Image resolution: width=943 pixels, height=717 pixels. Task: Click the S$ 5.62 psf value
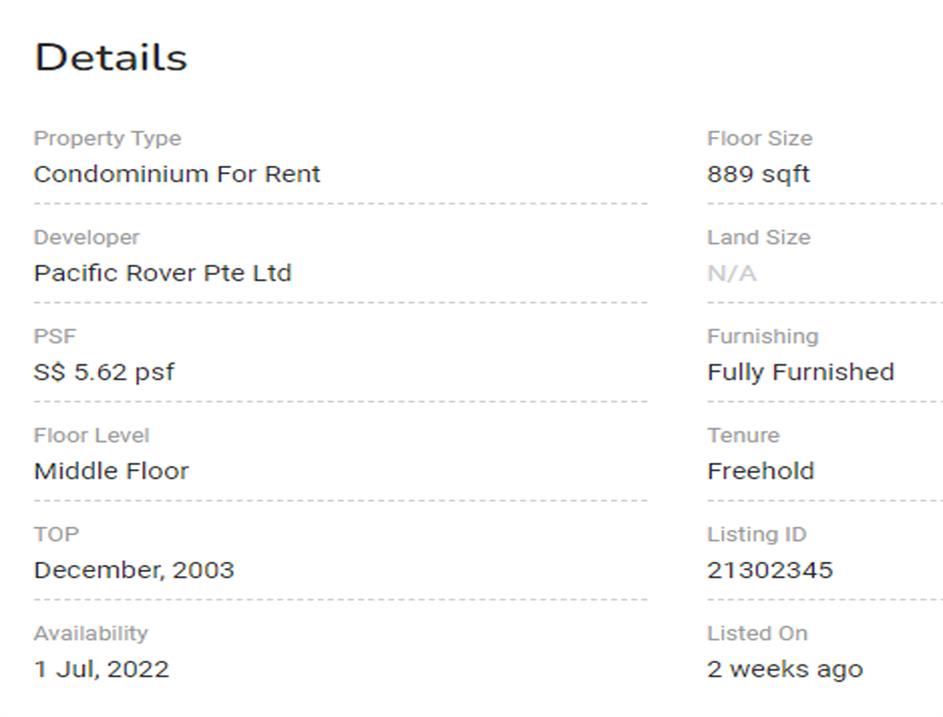[104, 372]
